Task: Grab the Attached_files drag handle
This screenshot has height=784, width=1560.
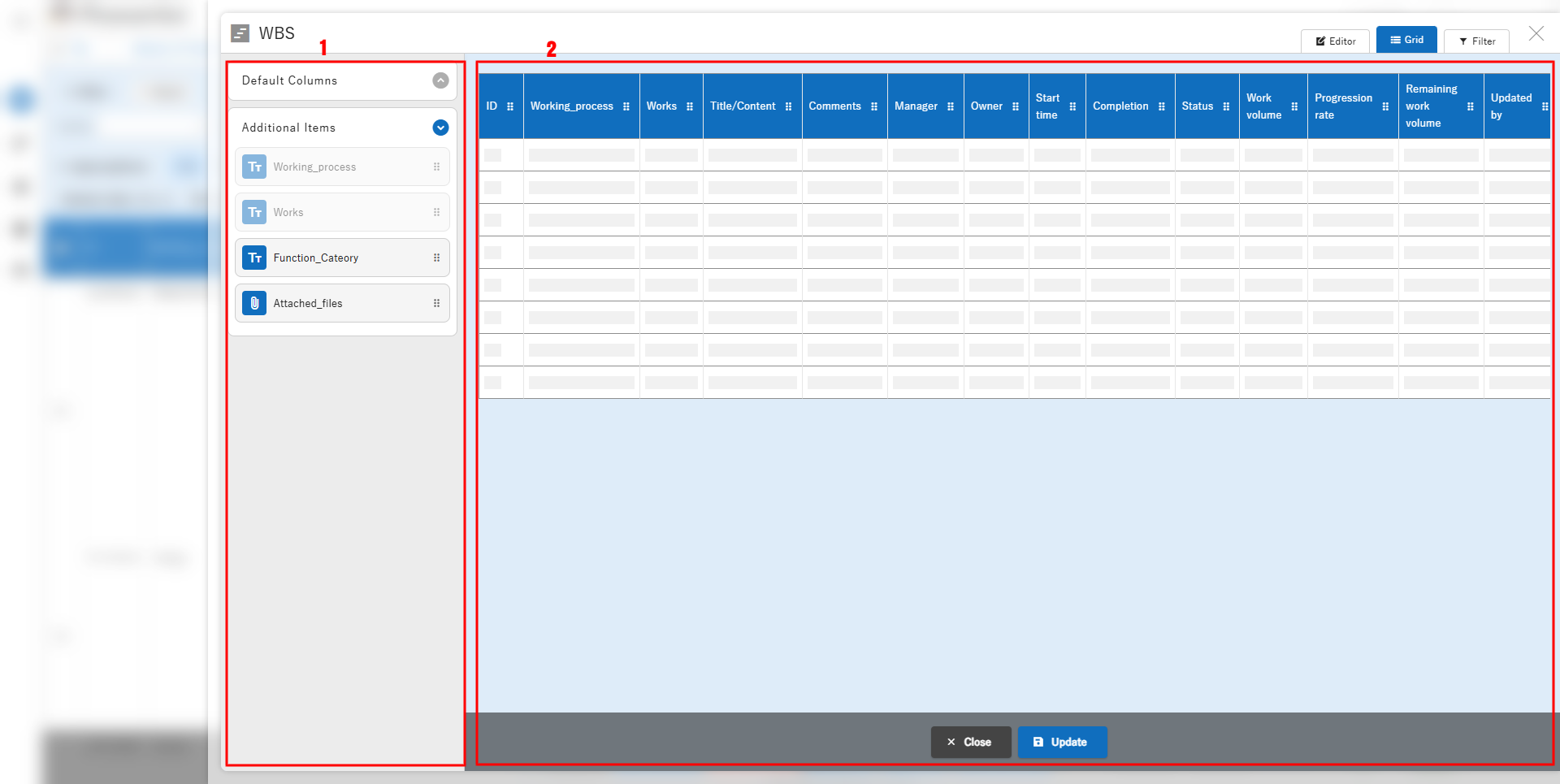Action: point(436,303)
